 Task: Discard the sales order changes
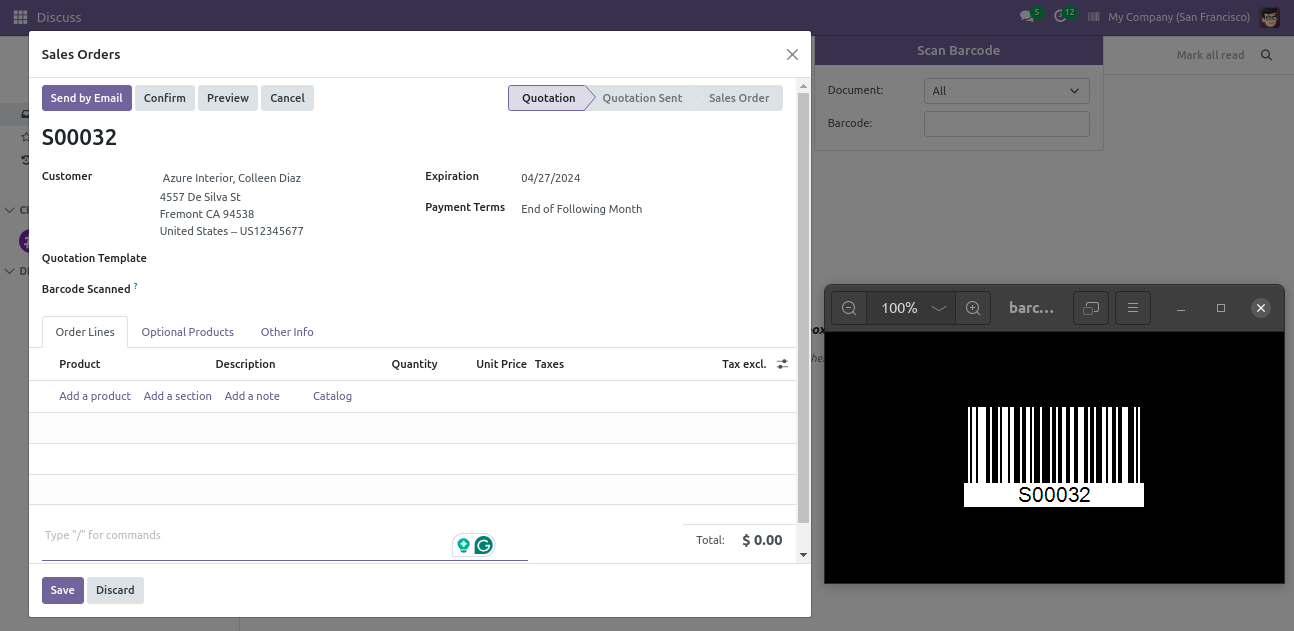pos(115,590)
